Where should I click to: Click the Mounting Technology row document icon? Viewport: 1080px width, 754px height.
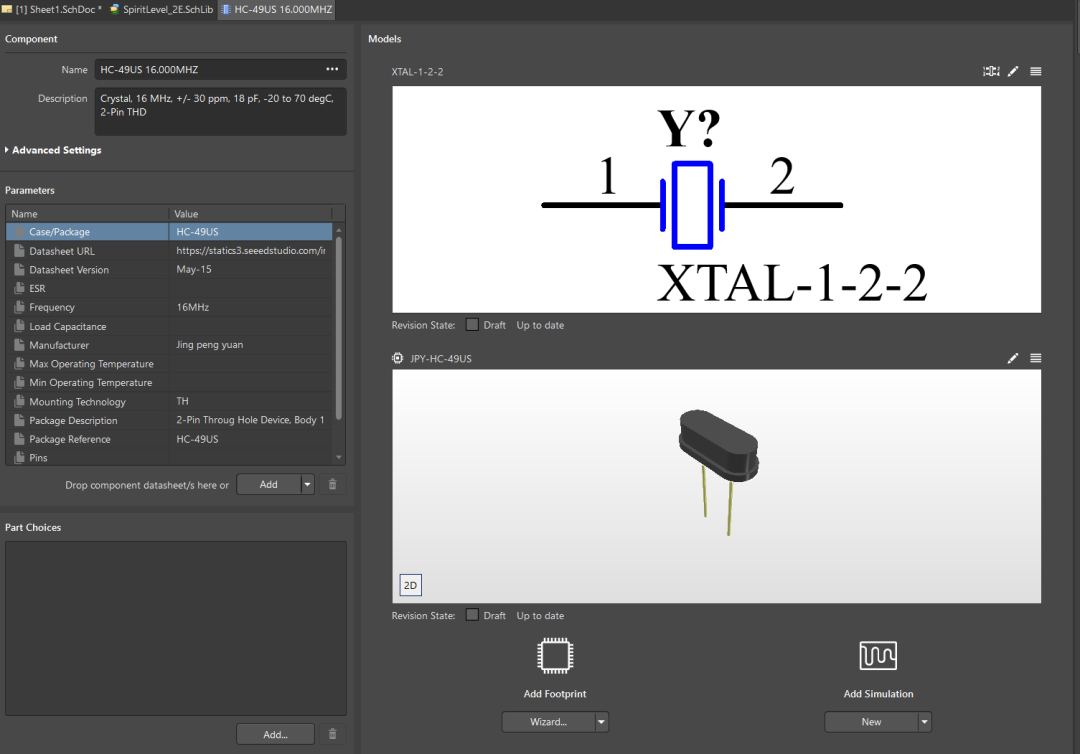(19, 401)
